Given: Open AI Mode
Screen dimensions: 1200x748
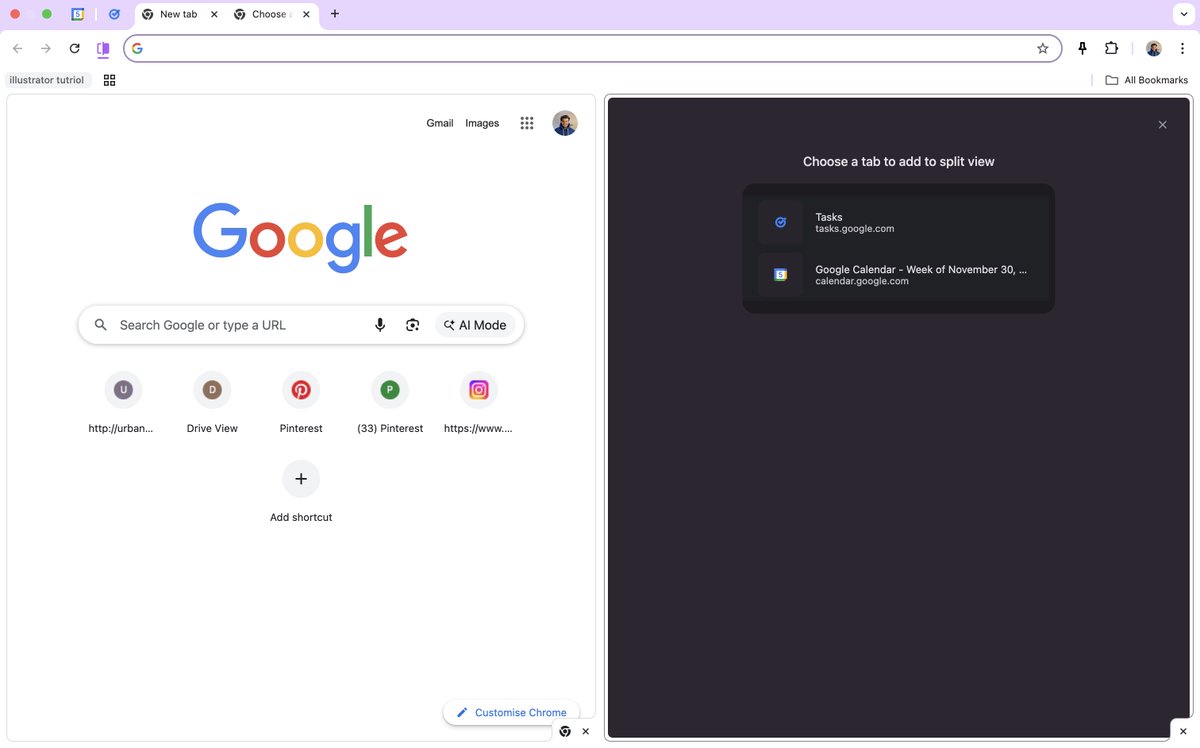Looking at the screenshot, I should pyautogui.click(x=475, y=325).
